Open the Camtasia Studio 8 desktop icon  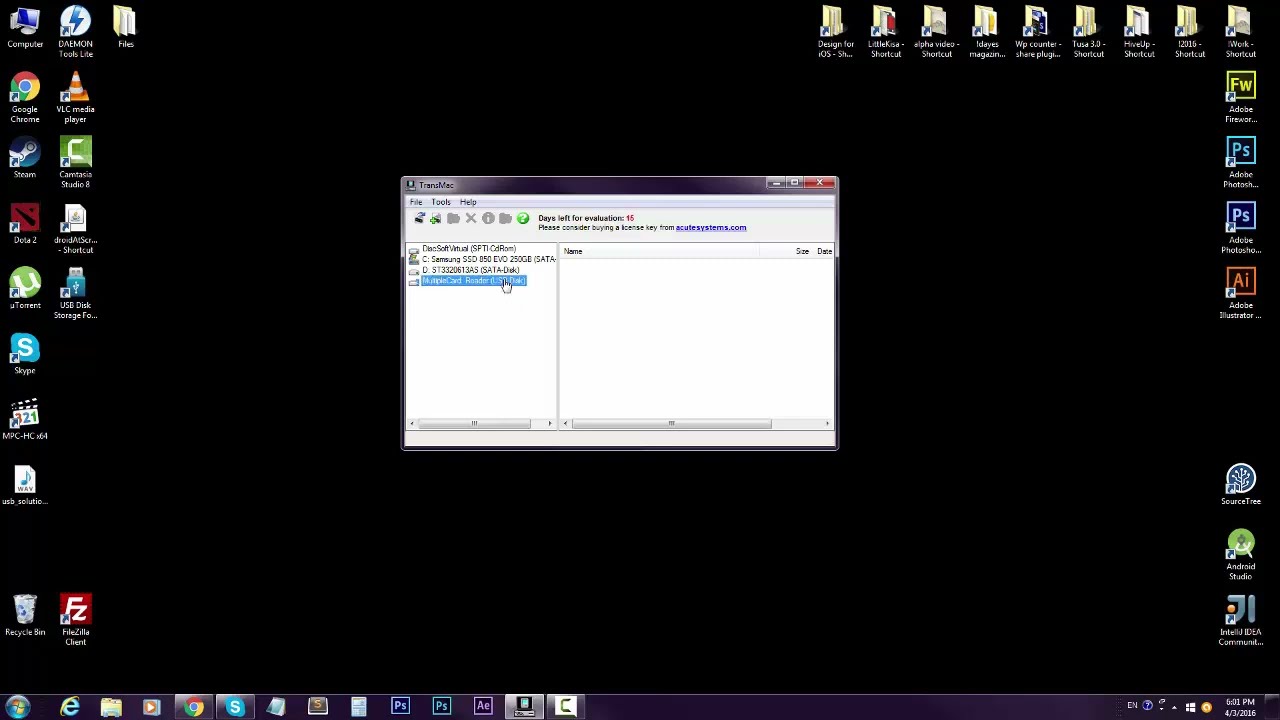click(x=75, y=163)
